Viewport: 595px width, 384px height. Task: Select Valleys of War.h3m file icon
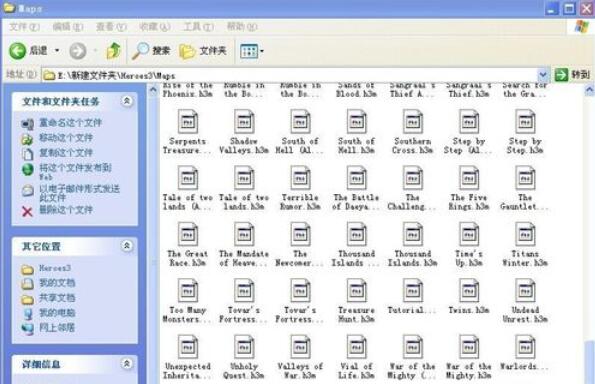pos(300,347)
